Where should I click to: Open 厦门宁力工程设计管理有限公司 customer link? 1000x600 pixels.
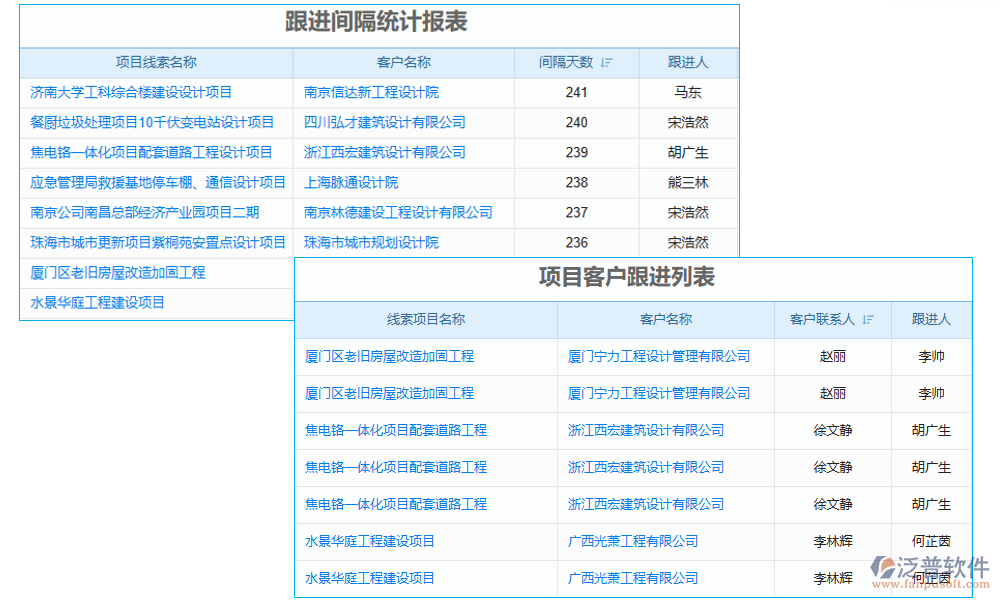[657, 356]
